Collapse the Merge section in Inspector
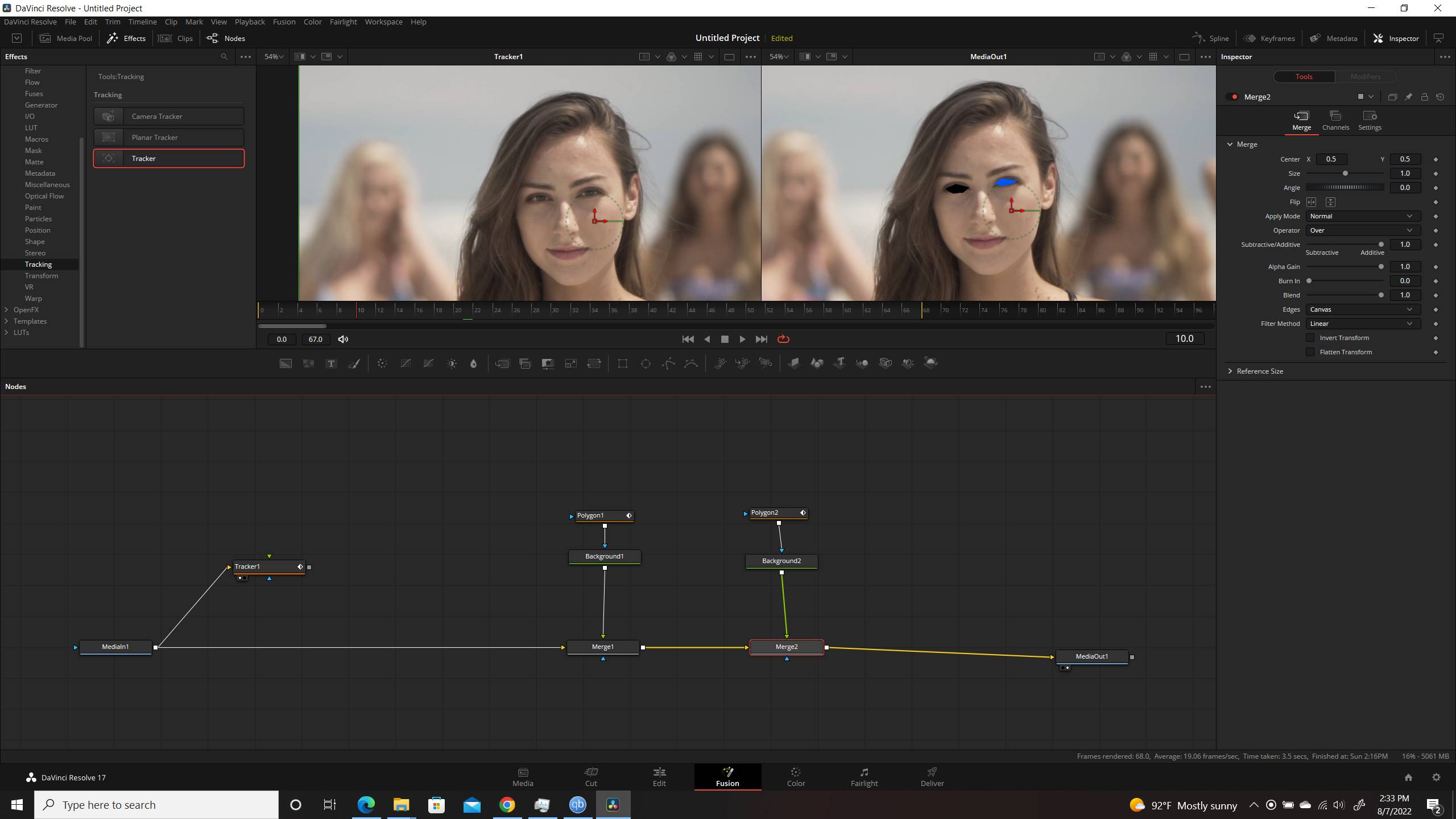 (x=1230, y=144)
